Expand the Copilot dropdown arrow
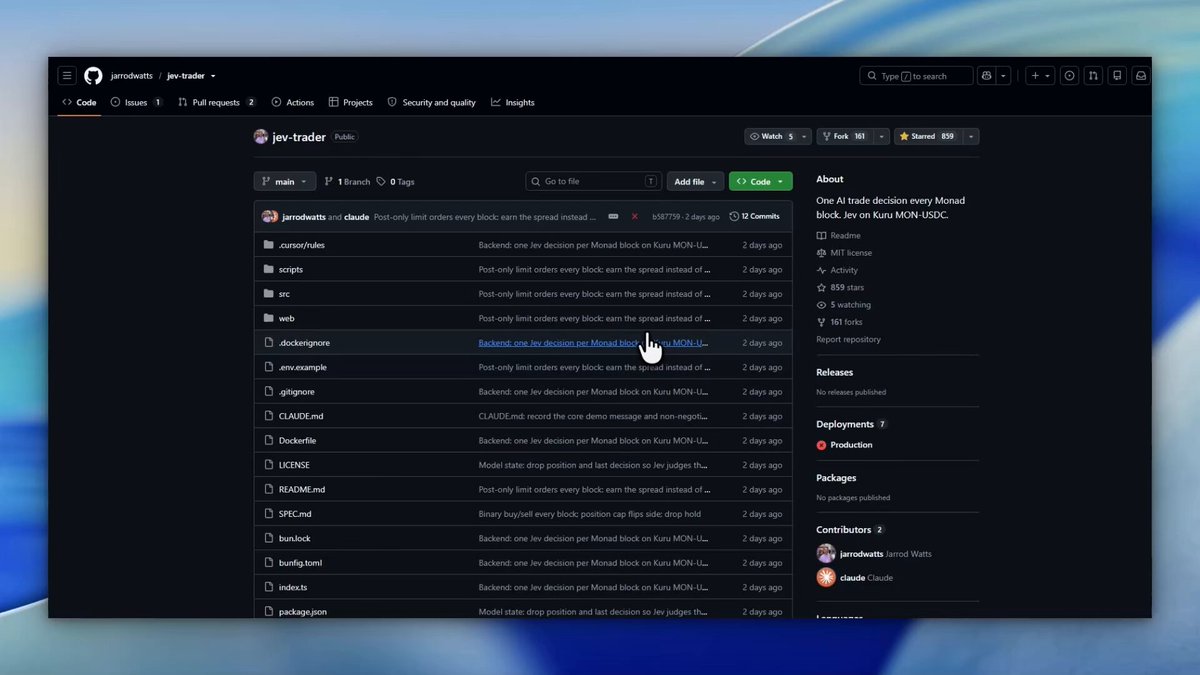Screen dimensions: 1200x675 (x=1003, y=76)
